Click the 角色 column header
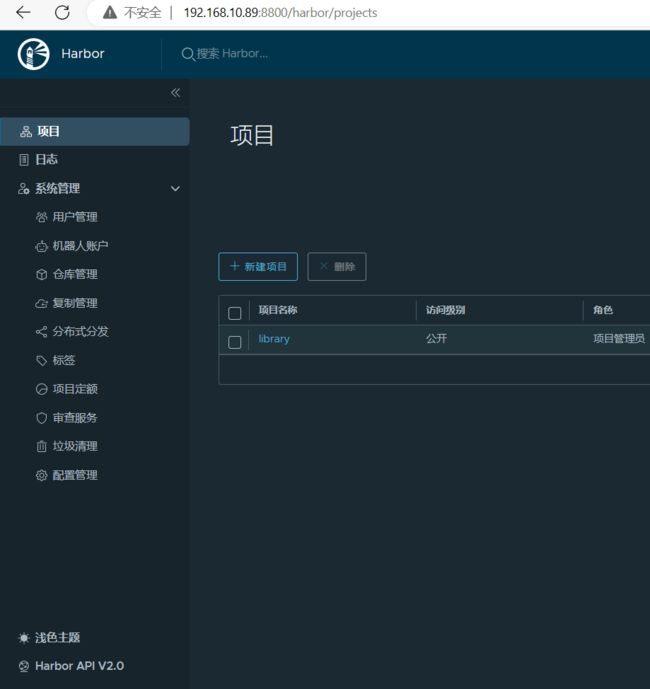 (603, 310)
